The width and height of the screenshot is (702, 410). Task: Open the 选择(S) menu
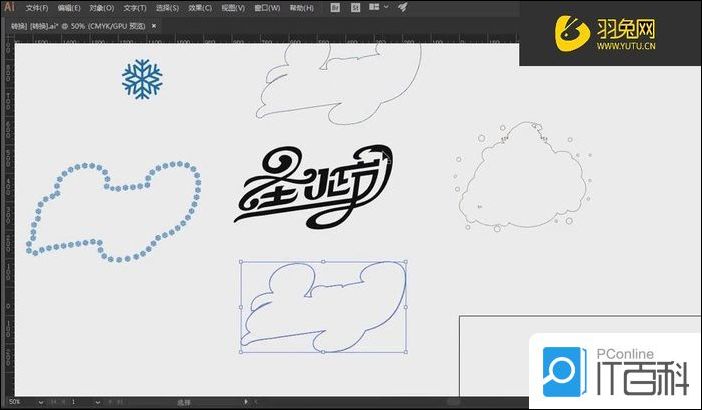167,8
